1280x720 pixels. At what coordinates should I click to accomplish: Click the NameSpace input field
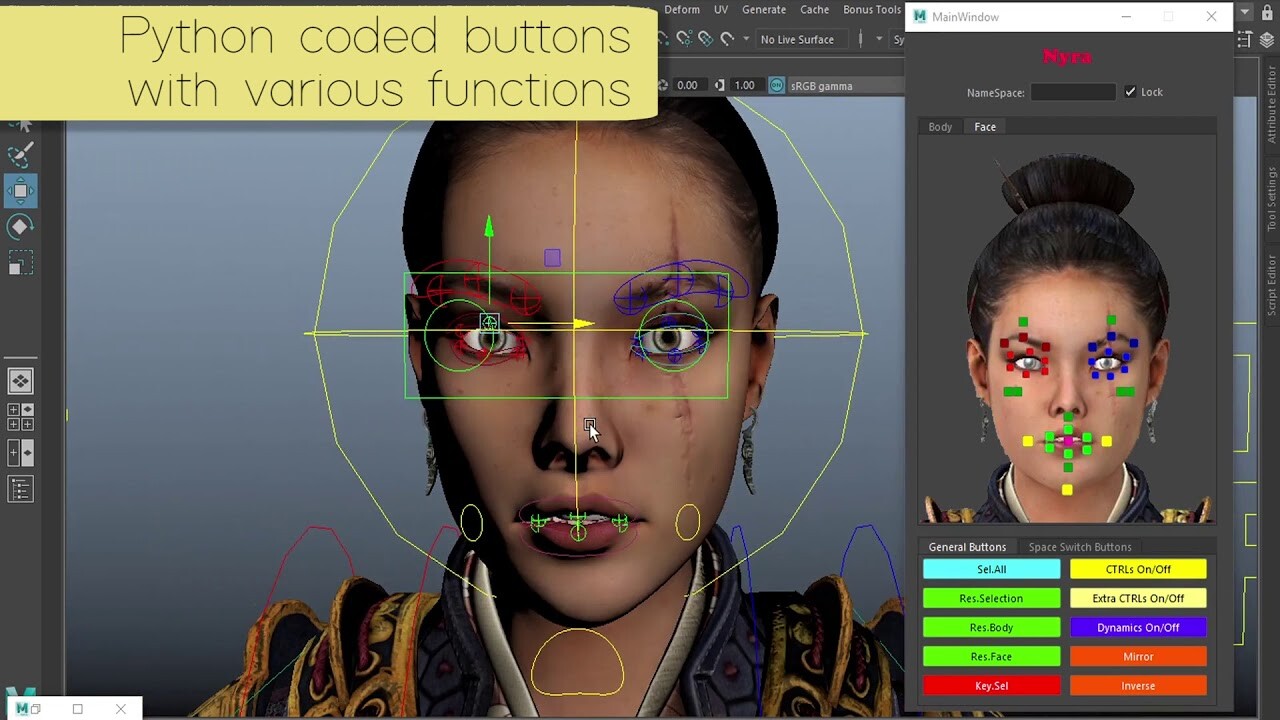click(1073, 92)
